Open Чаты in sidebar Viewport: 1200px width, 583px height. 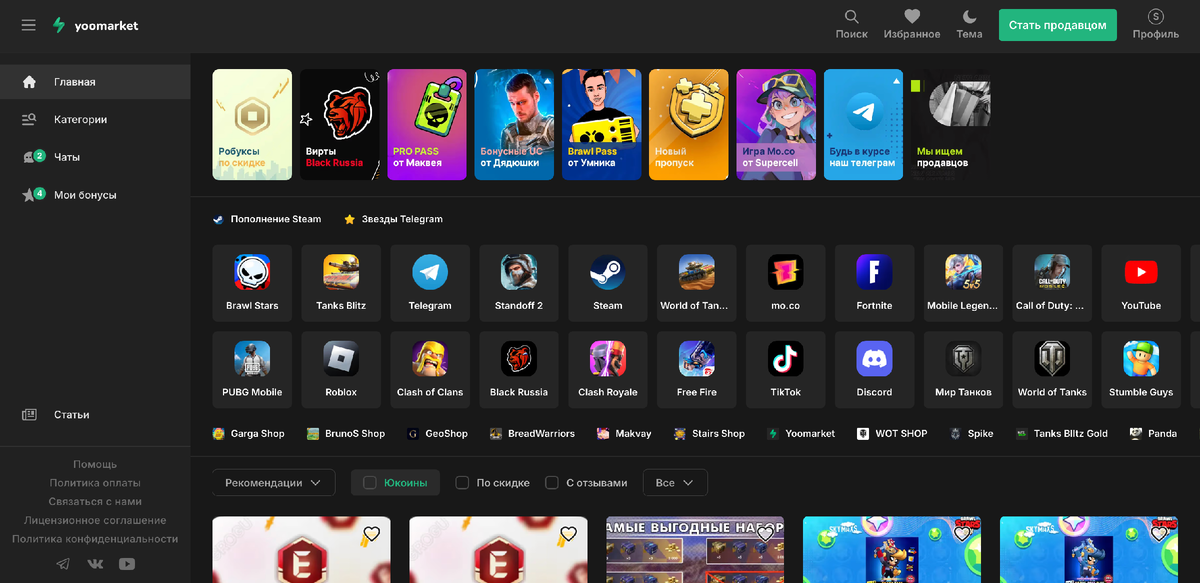tap(95, 157)
